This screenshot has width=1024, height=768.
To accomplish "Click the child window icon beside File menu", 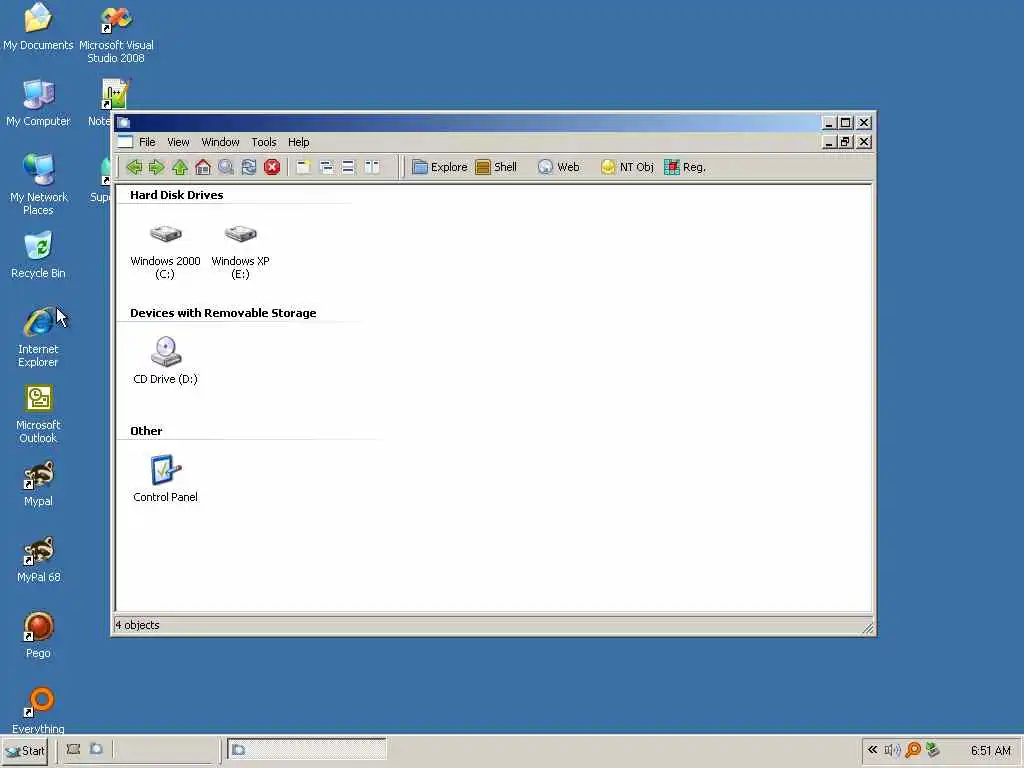I will click(x=125, y=142).
